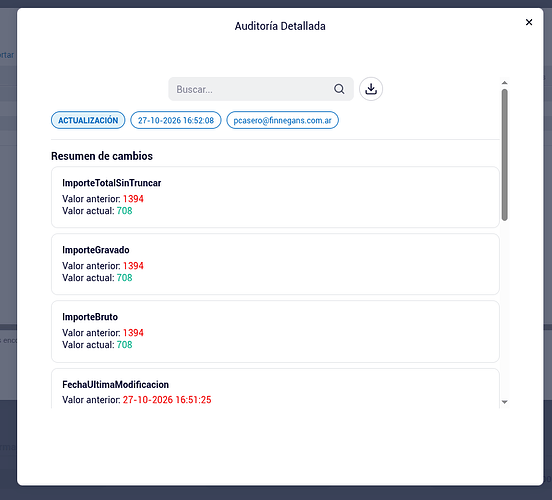Click the scrollbar down arrow
This screenshot has width=552, height=500.
pyautogui.click(x=504, y=402)
